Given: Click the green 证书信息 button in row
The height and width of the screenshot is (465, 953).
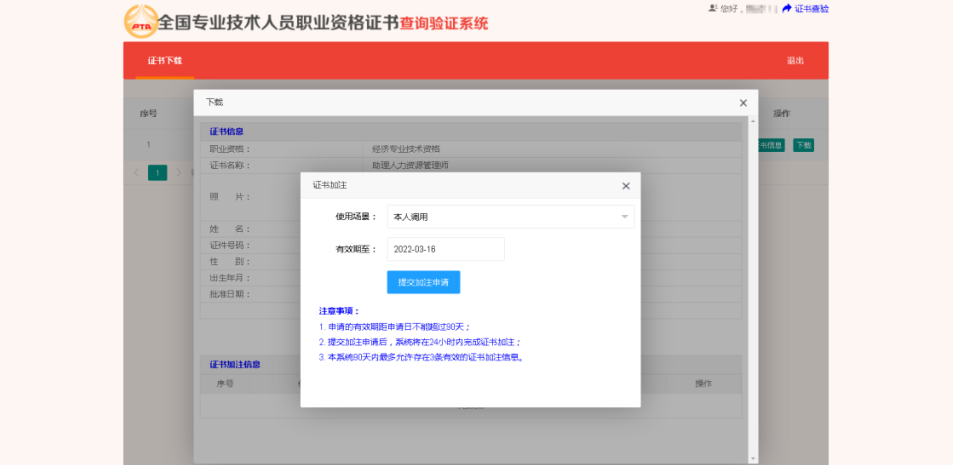Looking at the screenshot, I should tap(771, 145).
